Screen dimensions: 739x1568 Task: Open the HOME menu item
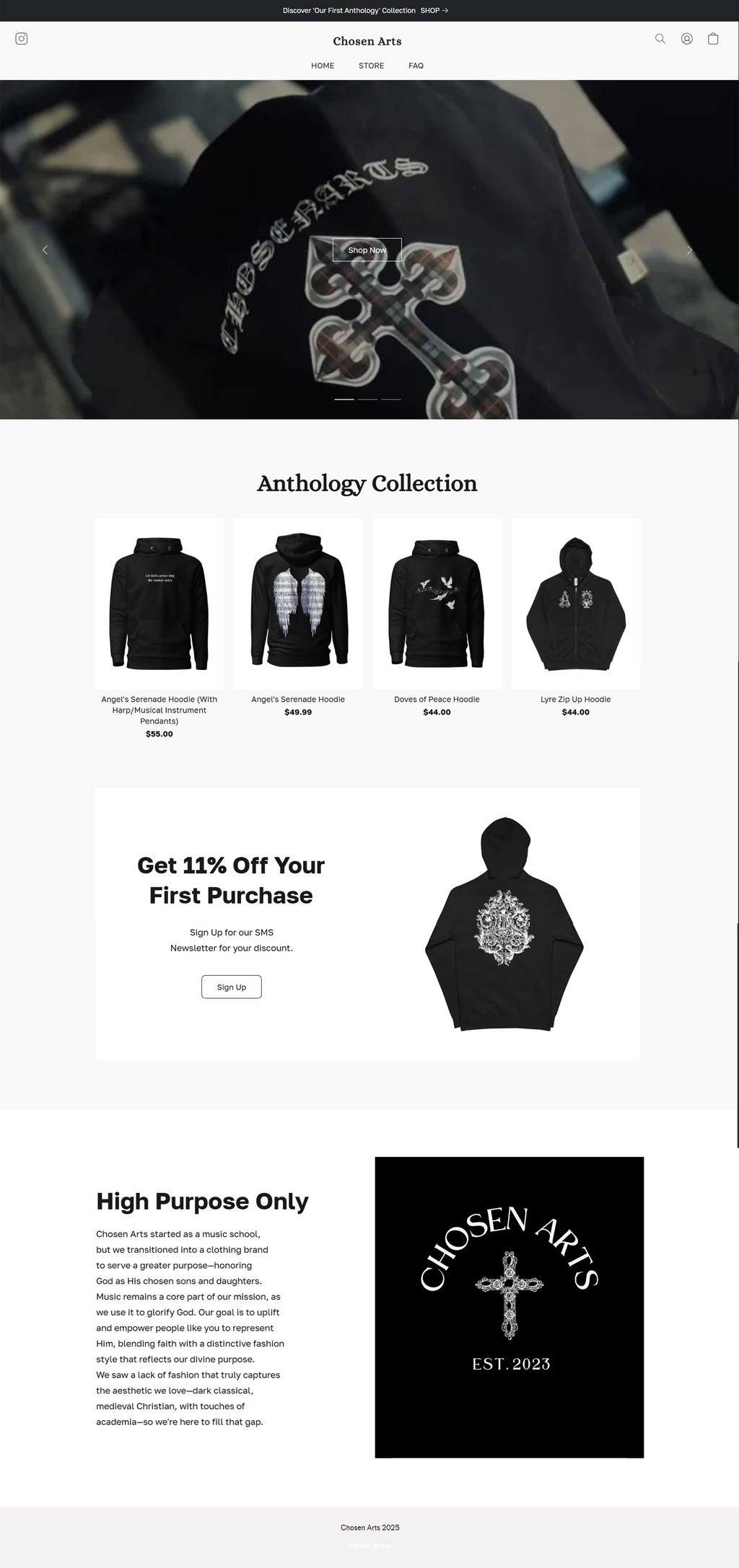pos(323,66)
